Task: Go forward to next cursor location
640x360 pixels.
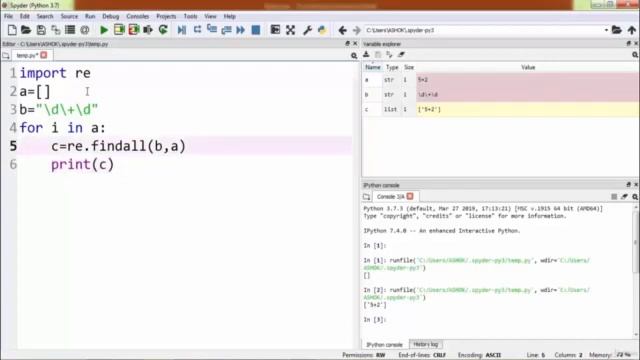Action: pyautogui.click(x=356, y=30)
